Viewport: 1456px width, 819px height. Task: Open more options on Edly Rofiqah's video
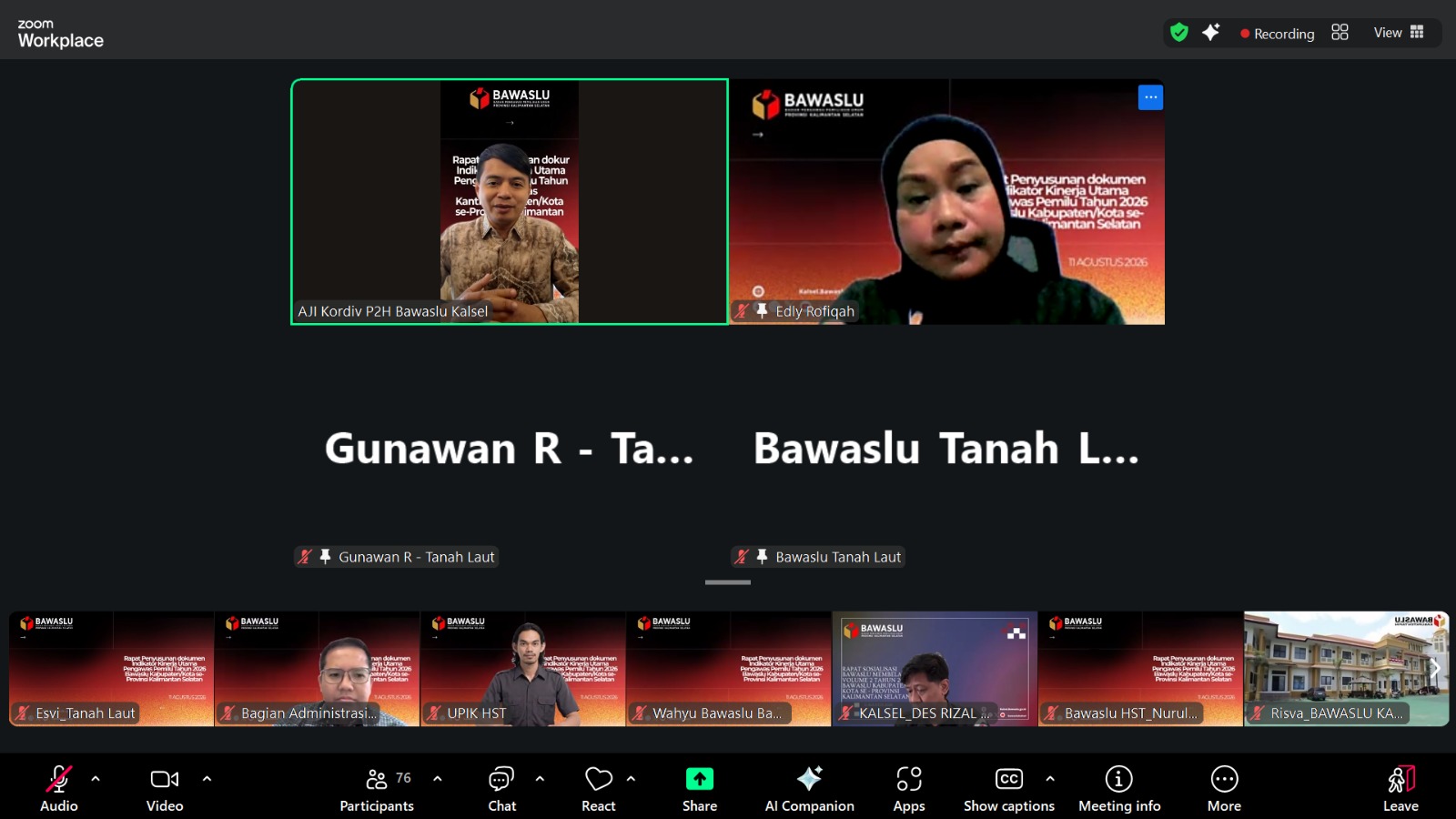tap(1150, 97)
